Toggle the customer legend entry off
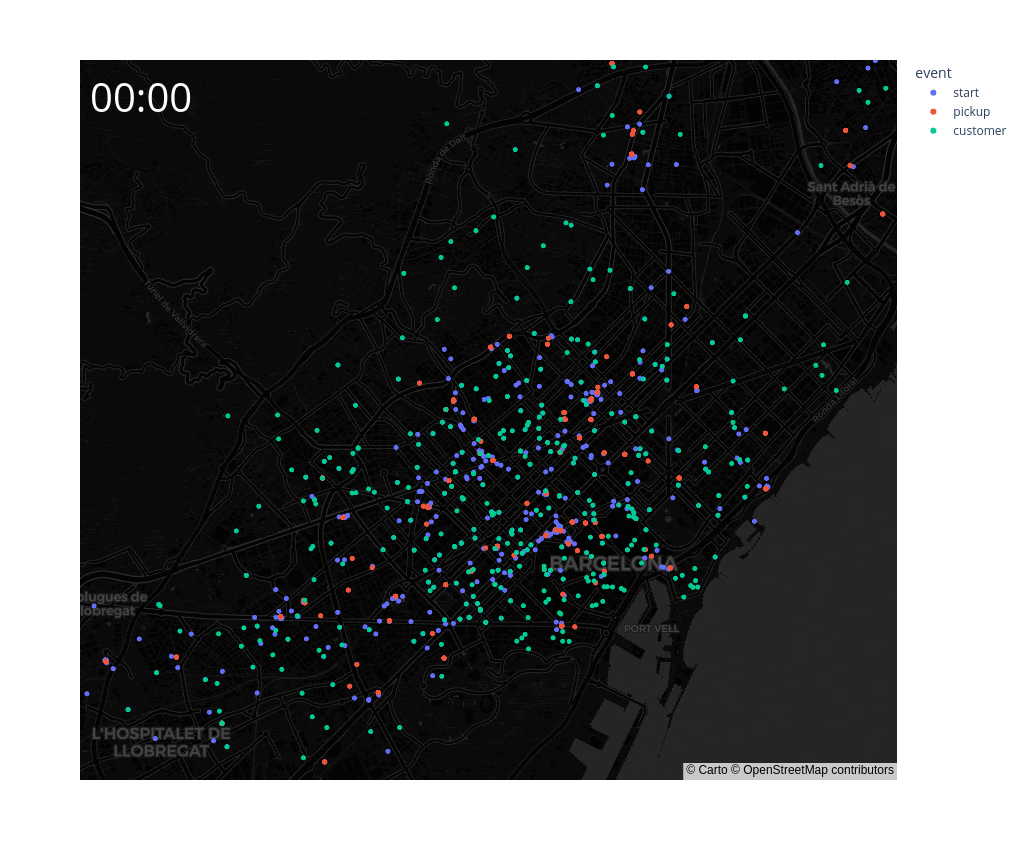 click(x=980, y=130)
